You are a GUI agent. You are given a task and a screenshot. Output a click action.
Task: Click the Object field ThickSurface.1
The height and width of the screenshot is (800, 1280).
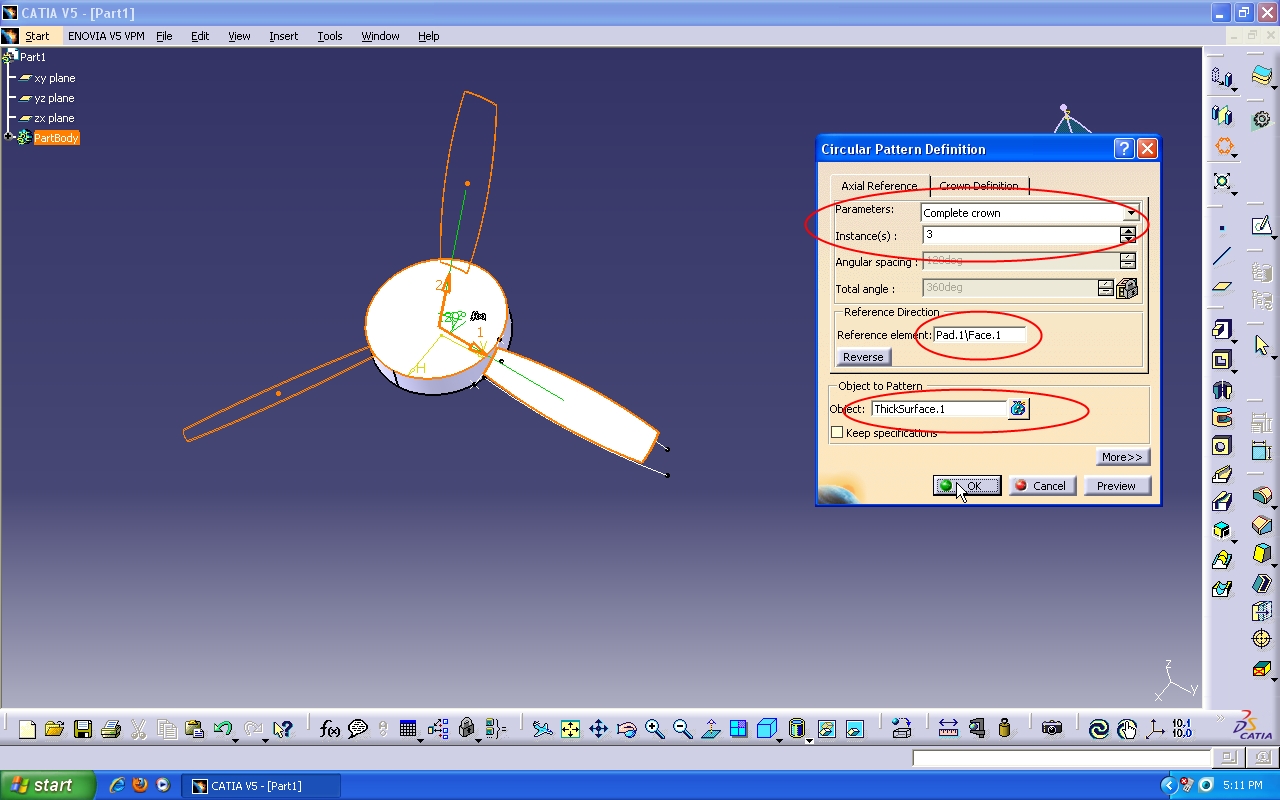[938, 409]
